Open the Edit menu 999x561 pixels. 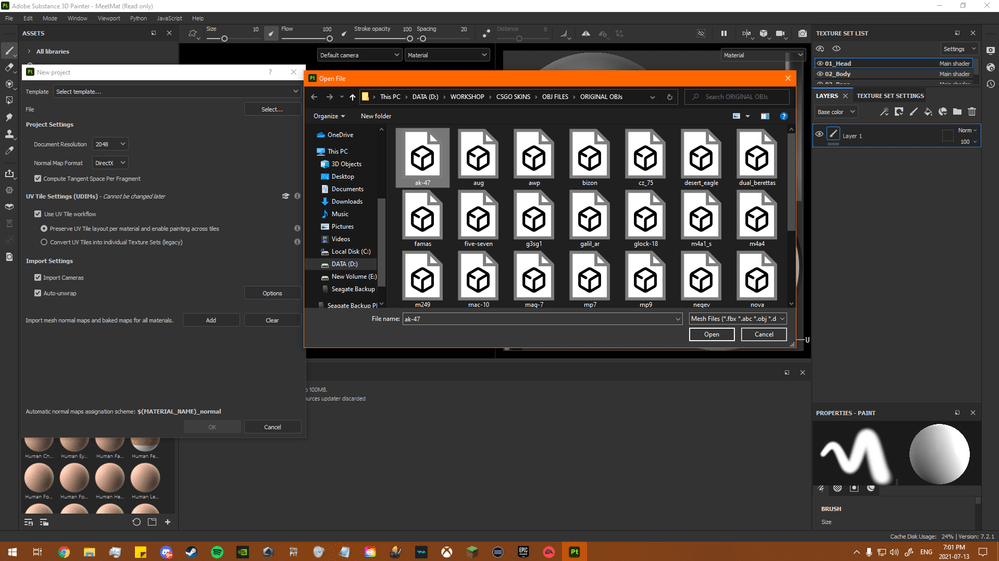point(28,18)
